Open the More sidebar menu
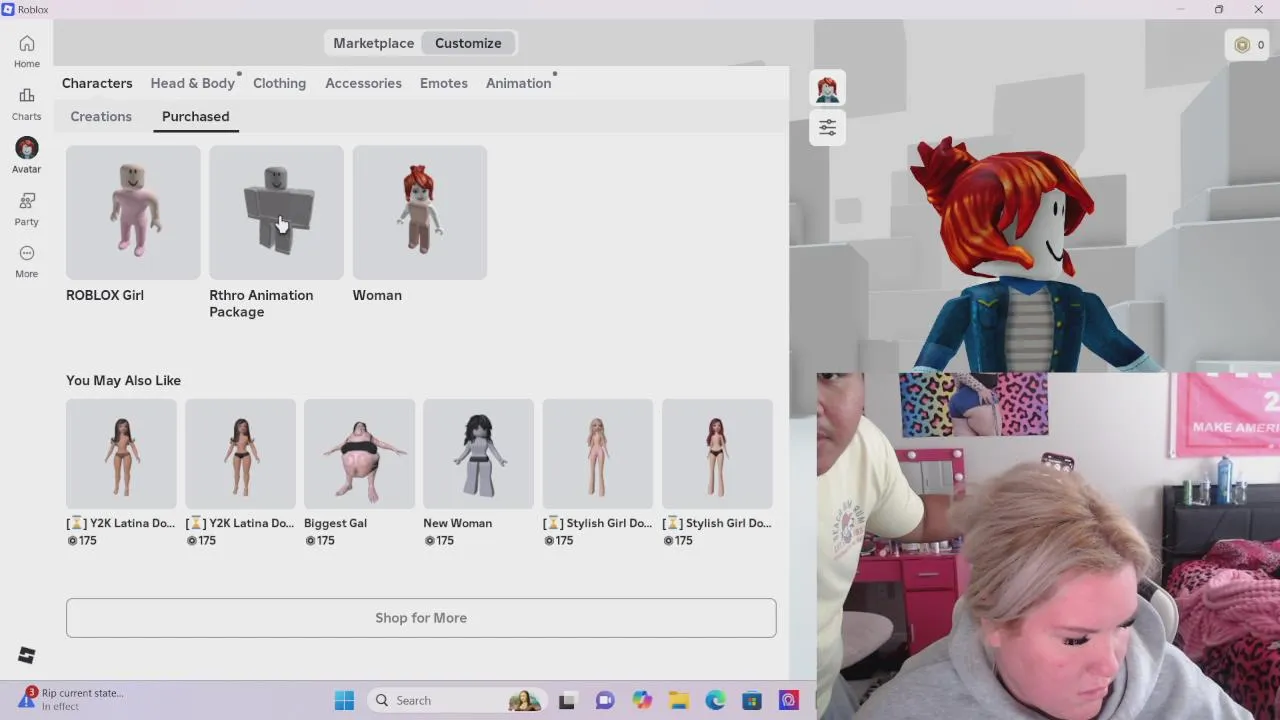Screen dimensions: 1280x720 tap(27, 261)
